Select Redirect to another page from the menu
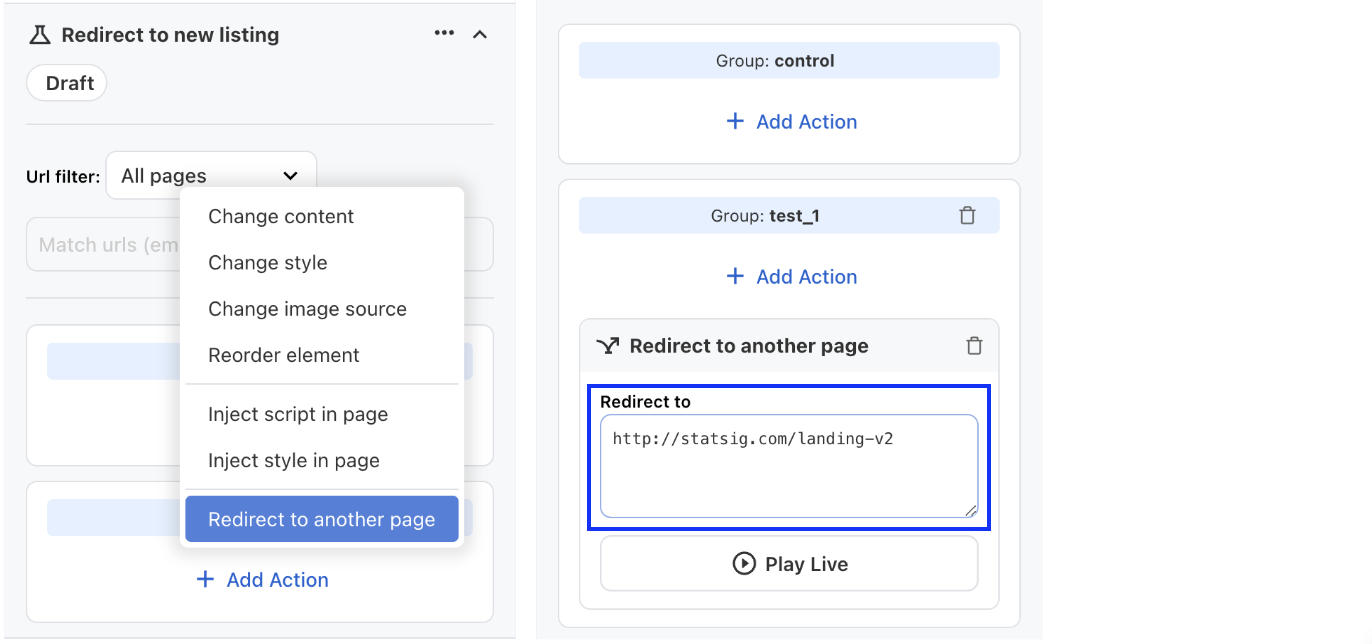1372x644 pixels. point(321,518)
